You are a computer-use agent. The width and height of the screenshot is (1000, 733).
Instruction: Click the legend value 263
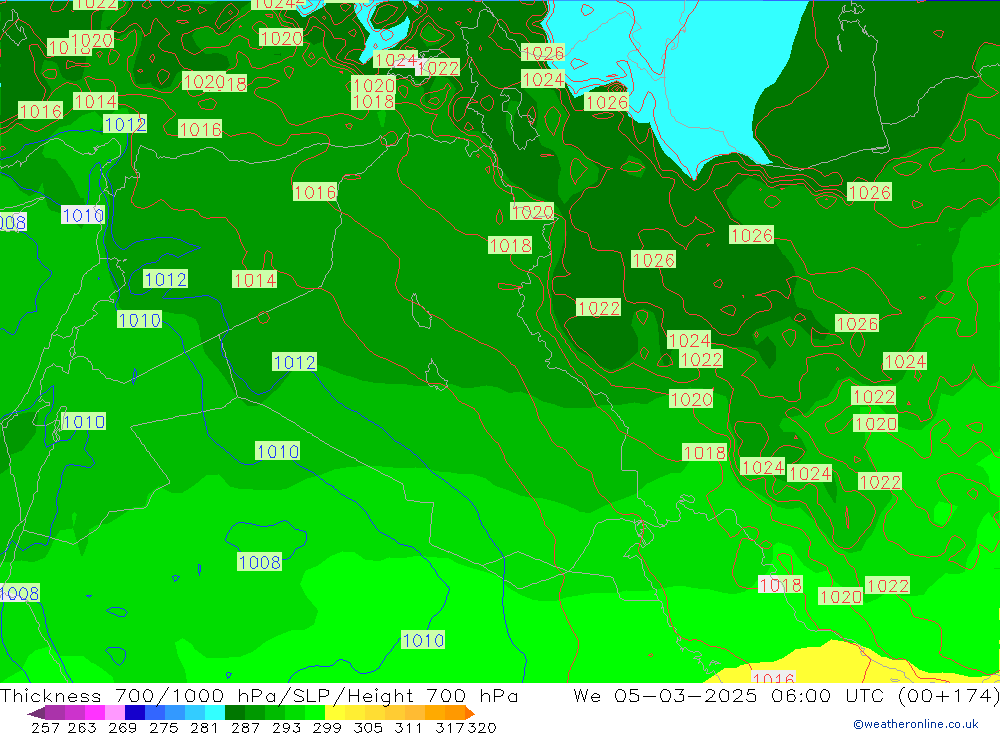pyautogui.click(x=82, y=727)
